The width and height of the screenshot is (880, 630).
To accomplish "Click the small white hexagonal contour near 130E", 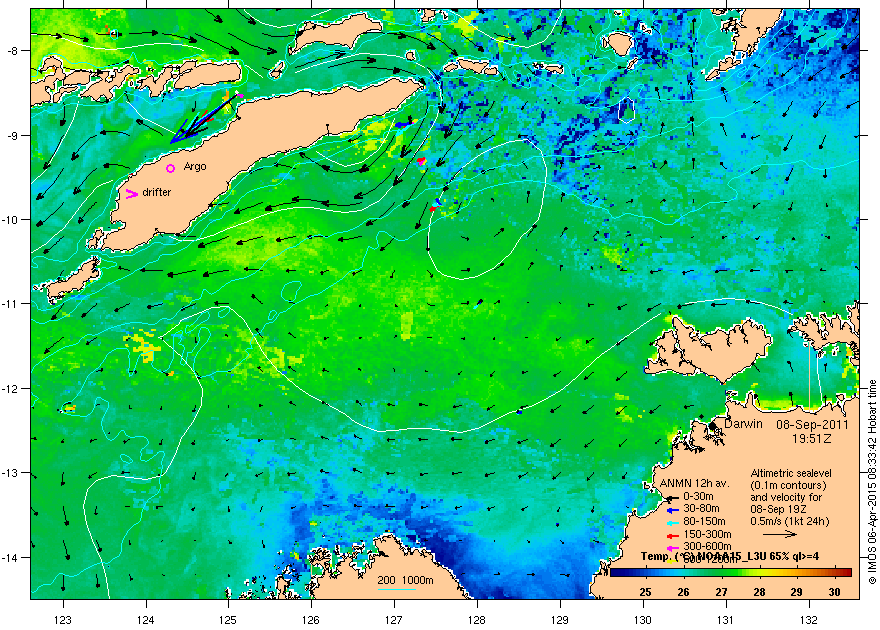I will 626,110.
